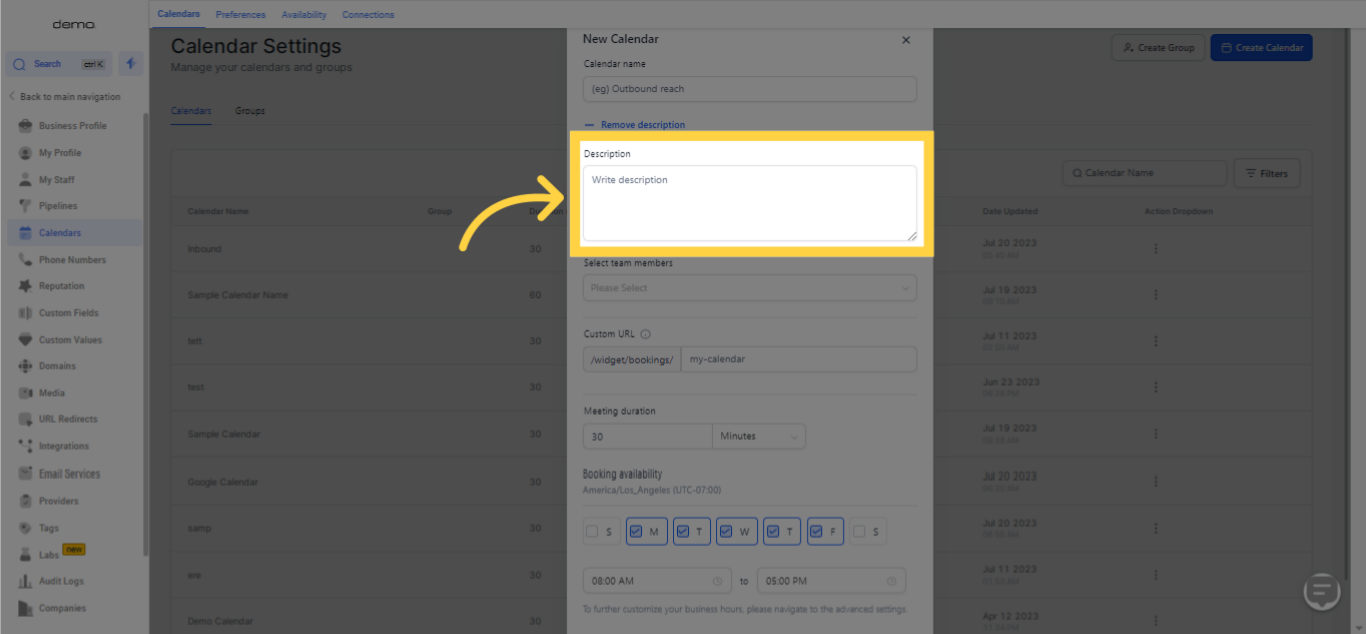Open the Availability top menu tab
Image resolution: width=1366 pixels, height=634 pixels.
coord(304,15)
